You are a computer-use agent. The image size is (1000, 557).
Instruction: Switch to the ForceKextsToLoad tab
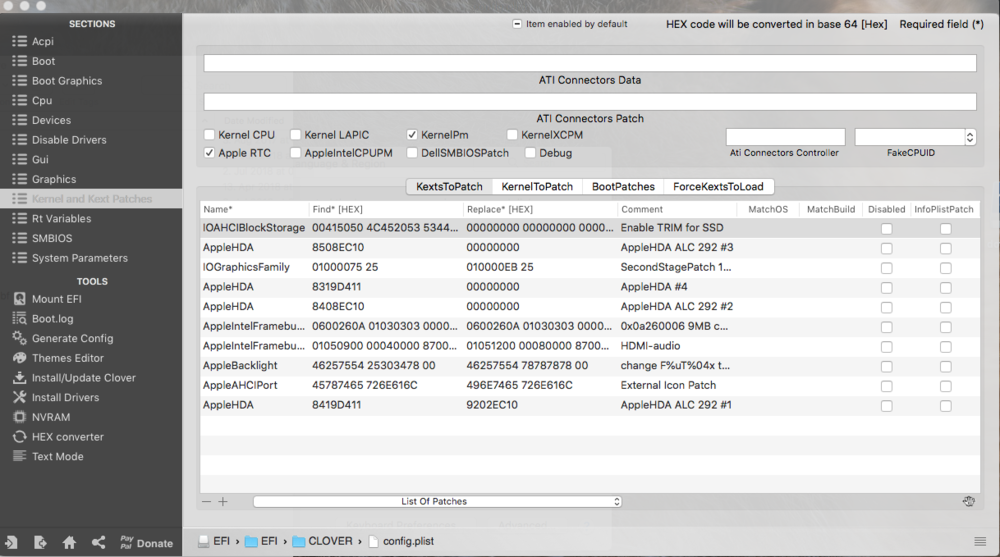coord(718,186)
